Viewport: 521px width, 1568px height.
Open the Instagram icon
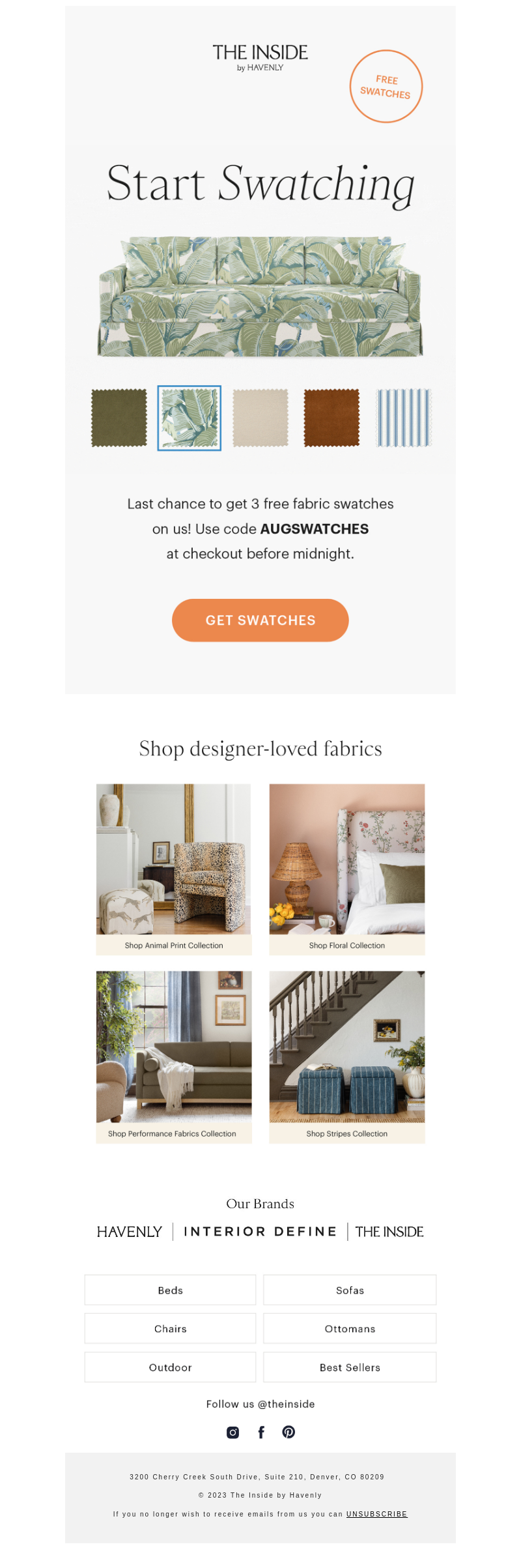232,1432
